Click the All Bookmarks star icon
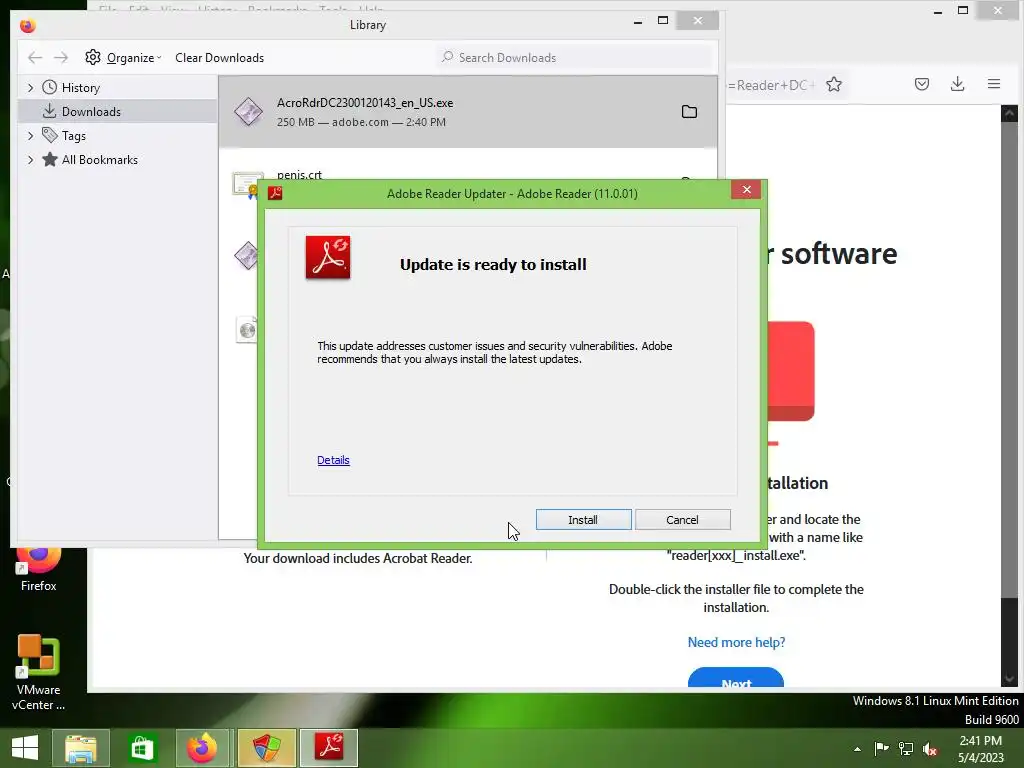The width and height of the screenshot is (1024, 768). pos(50,159)
